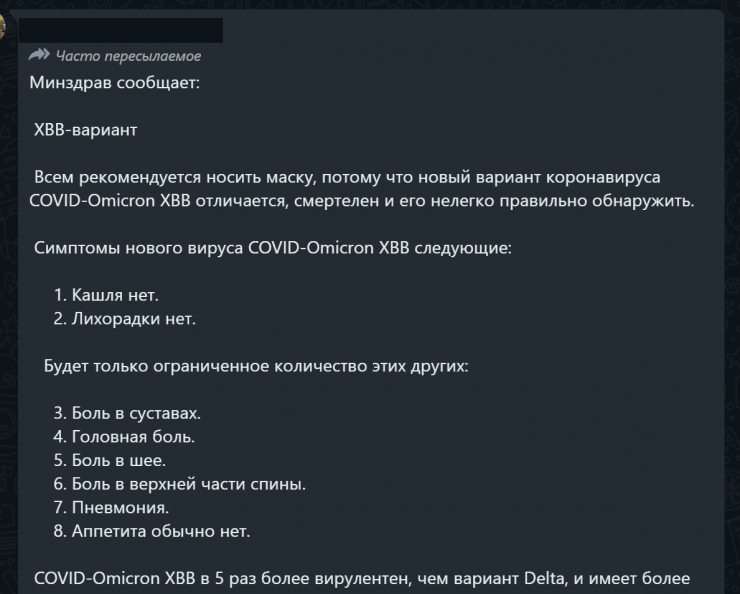Open the sender's profile avatar
The height and width of the screenshot is (594, 740).
tap(5, 27)
